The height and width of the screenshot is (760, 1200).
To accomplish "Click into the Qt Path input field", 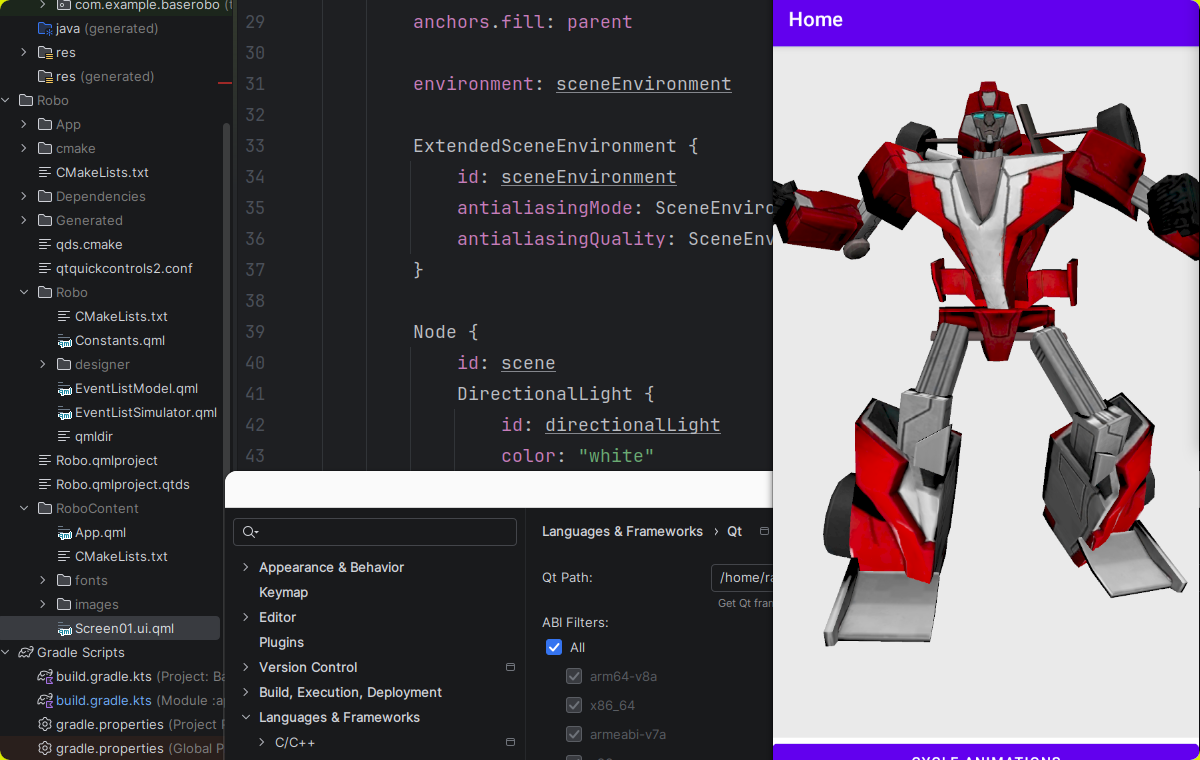I will 742,577.
